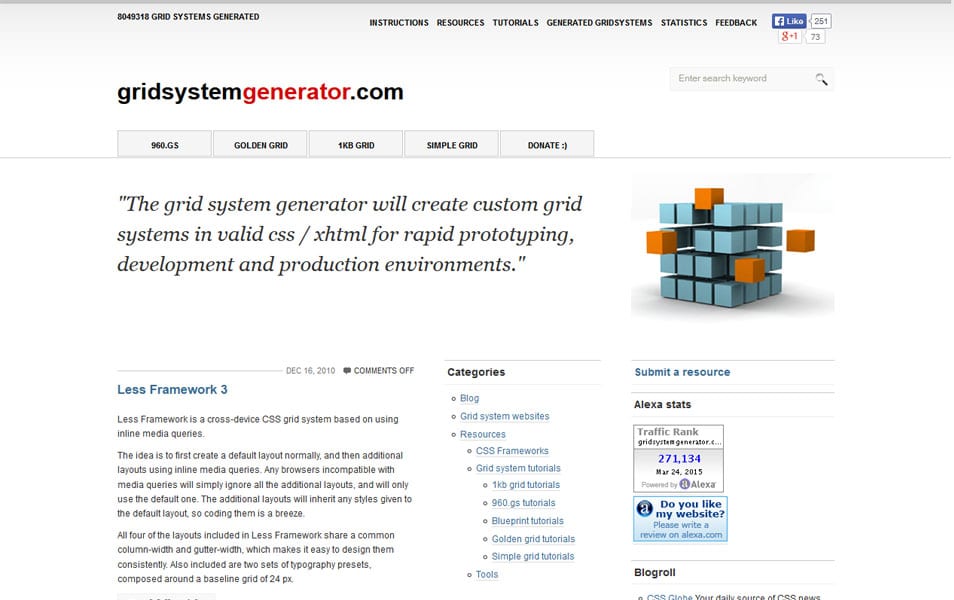Click the Alexa review banner icon
Viewport: 954px width, 600px height.
pos(644,508)
